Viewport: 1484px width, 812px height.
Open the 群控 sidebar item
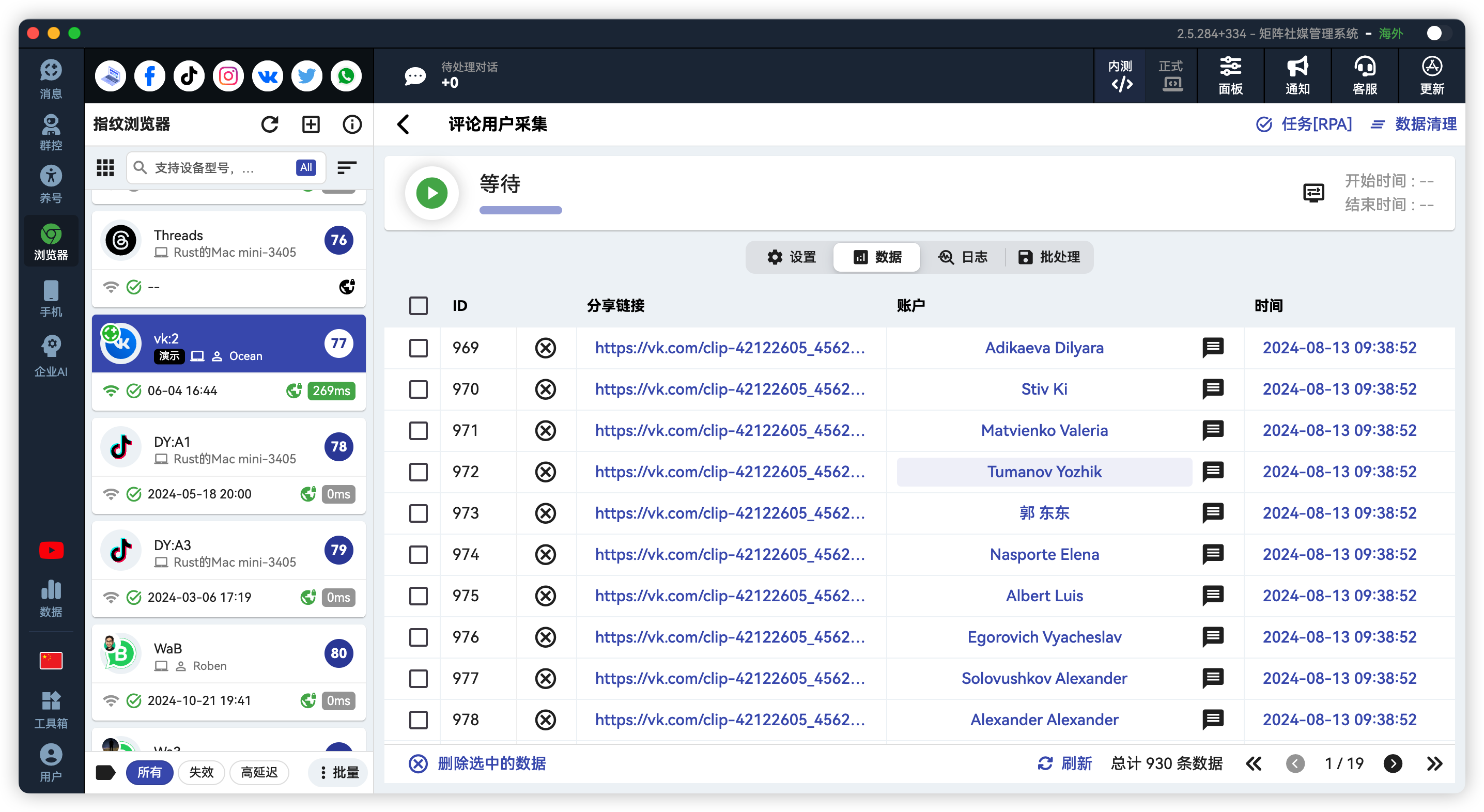tap(51, 132)
